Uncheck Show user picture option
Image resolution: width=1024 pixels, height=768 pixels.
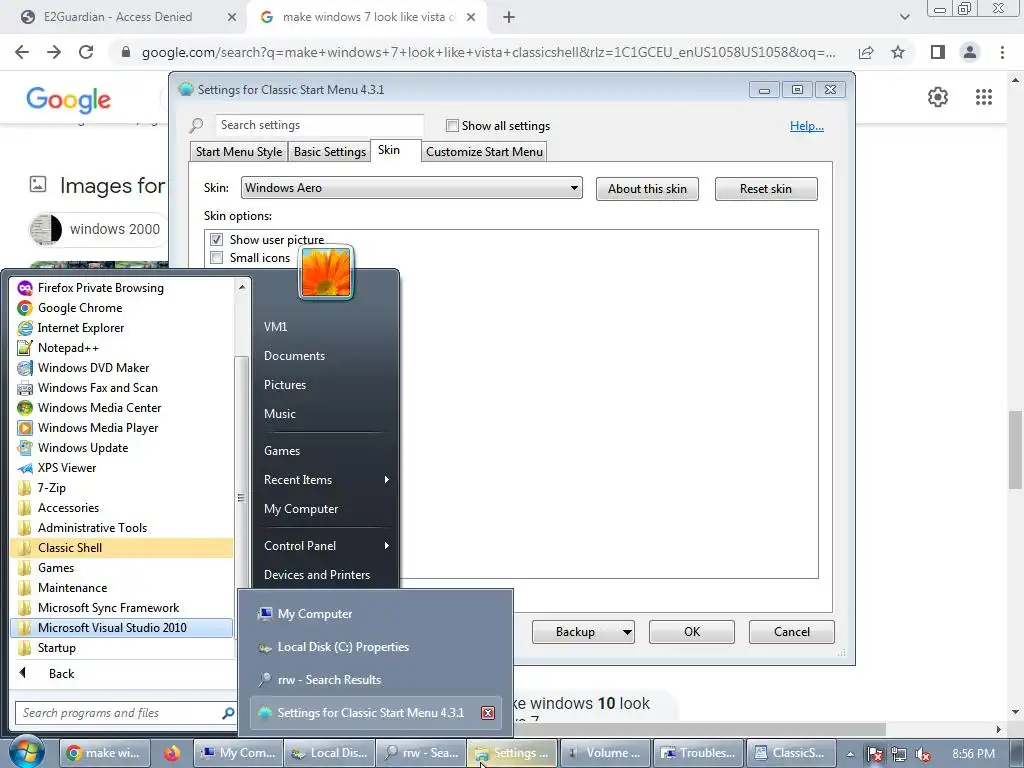click(x=217, y=240)
